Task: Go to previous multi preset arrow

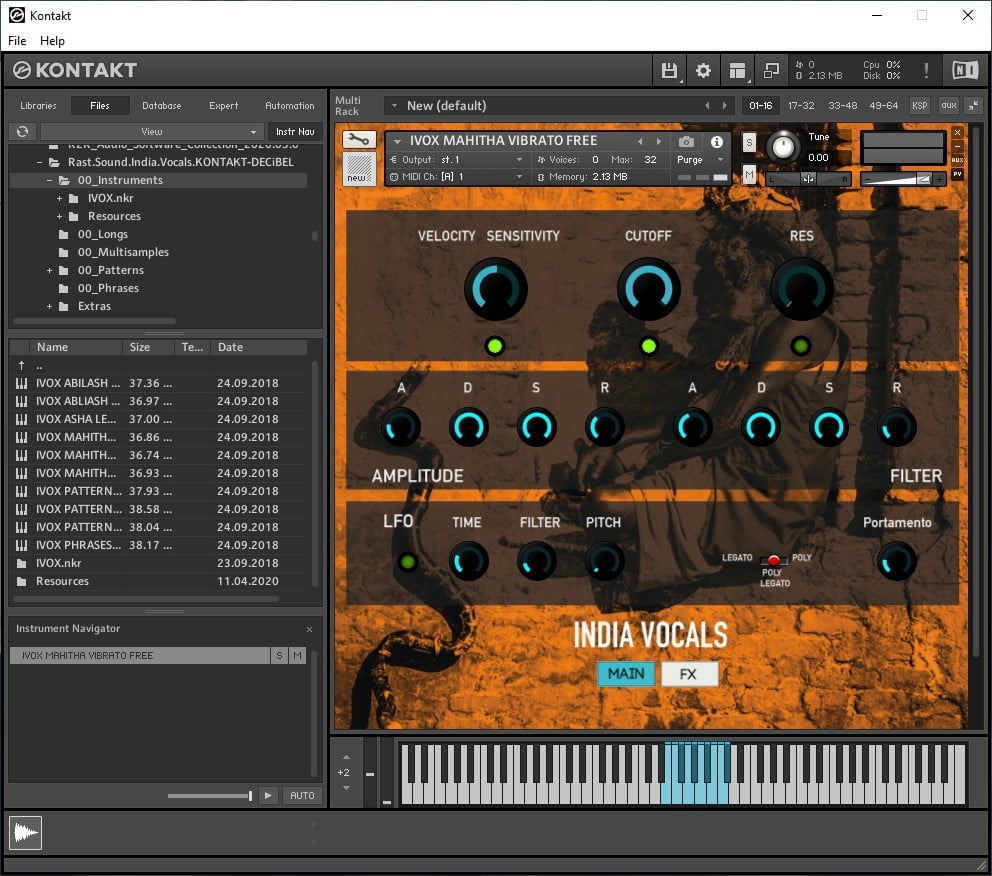Action: [707, 106]
